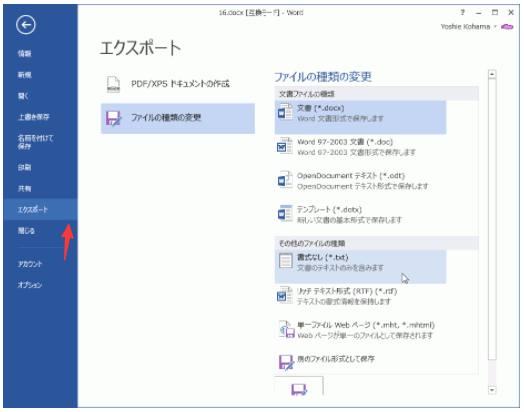This screenshot has height=412, width=524.
Task: Click the PDF/XPS document icon
Action: tap(113, 84)
